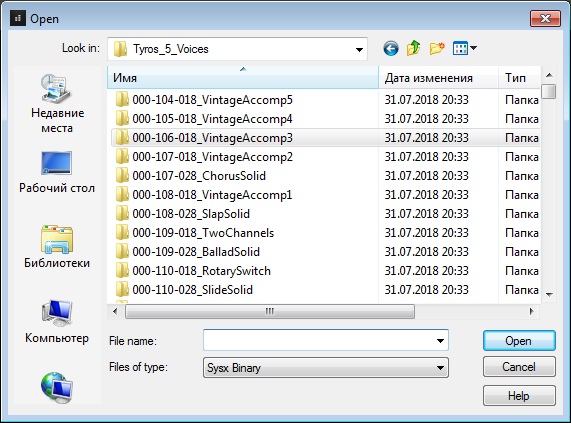This screenshot has height=423, width=571.
Task: Open Библиотеки in the places bar
Action: (x=57, y=246)
